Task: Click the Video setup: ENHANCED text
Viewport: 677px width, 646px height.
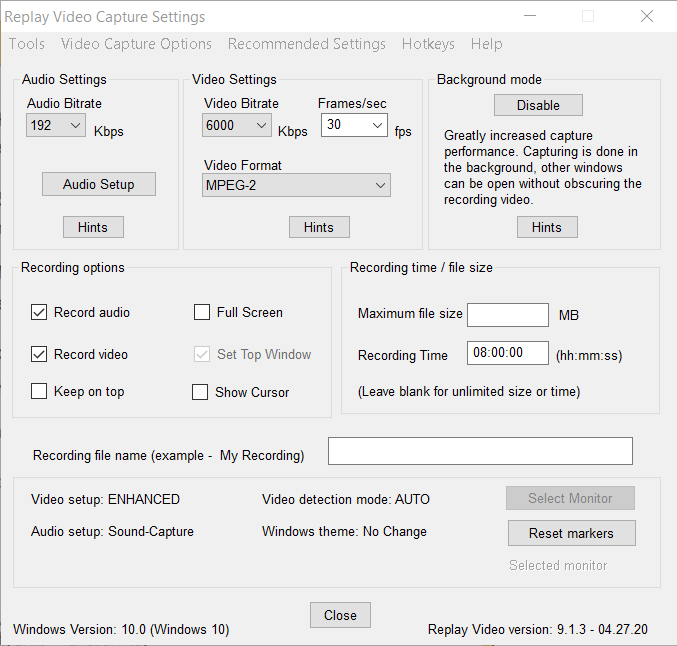Action: pos(105,499)
